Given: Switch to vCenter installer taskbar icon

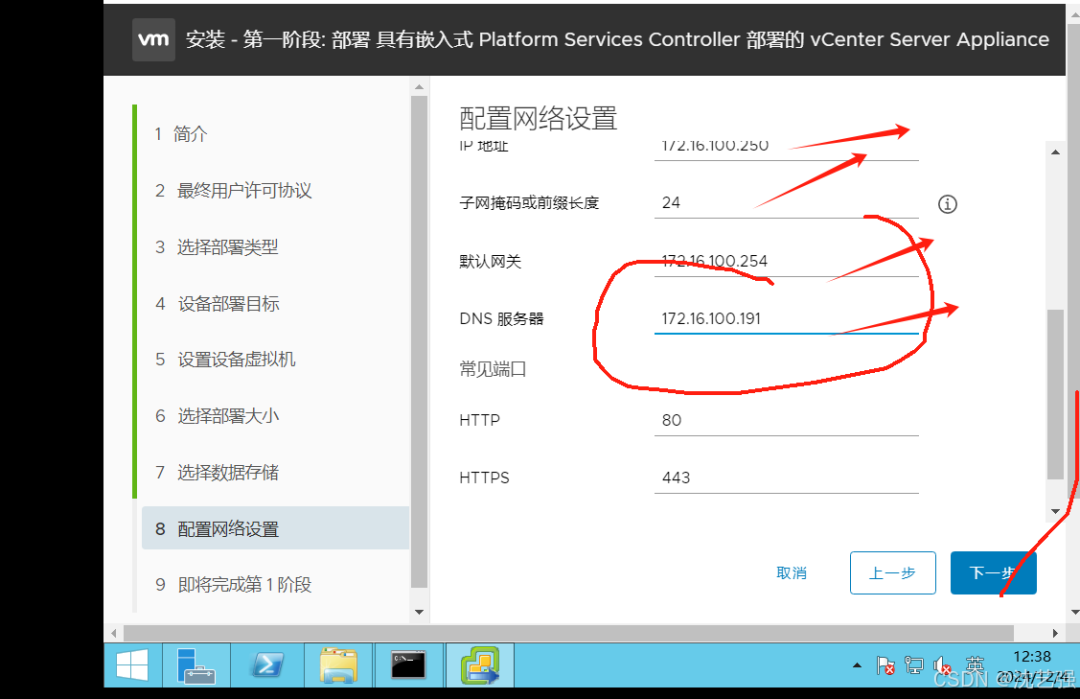Looking at the screenshot, I should (480, 666).
